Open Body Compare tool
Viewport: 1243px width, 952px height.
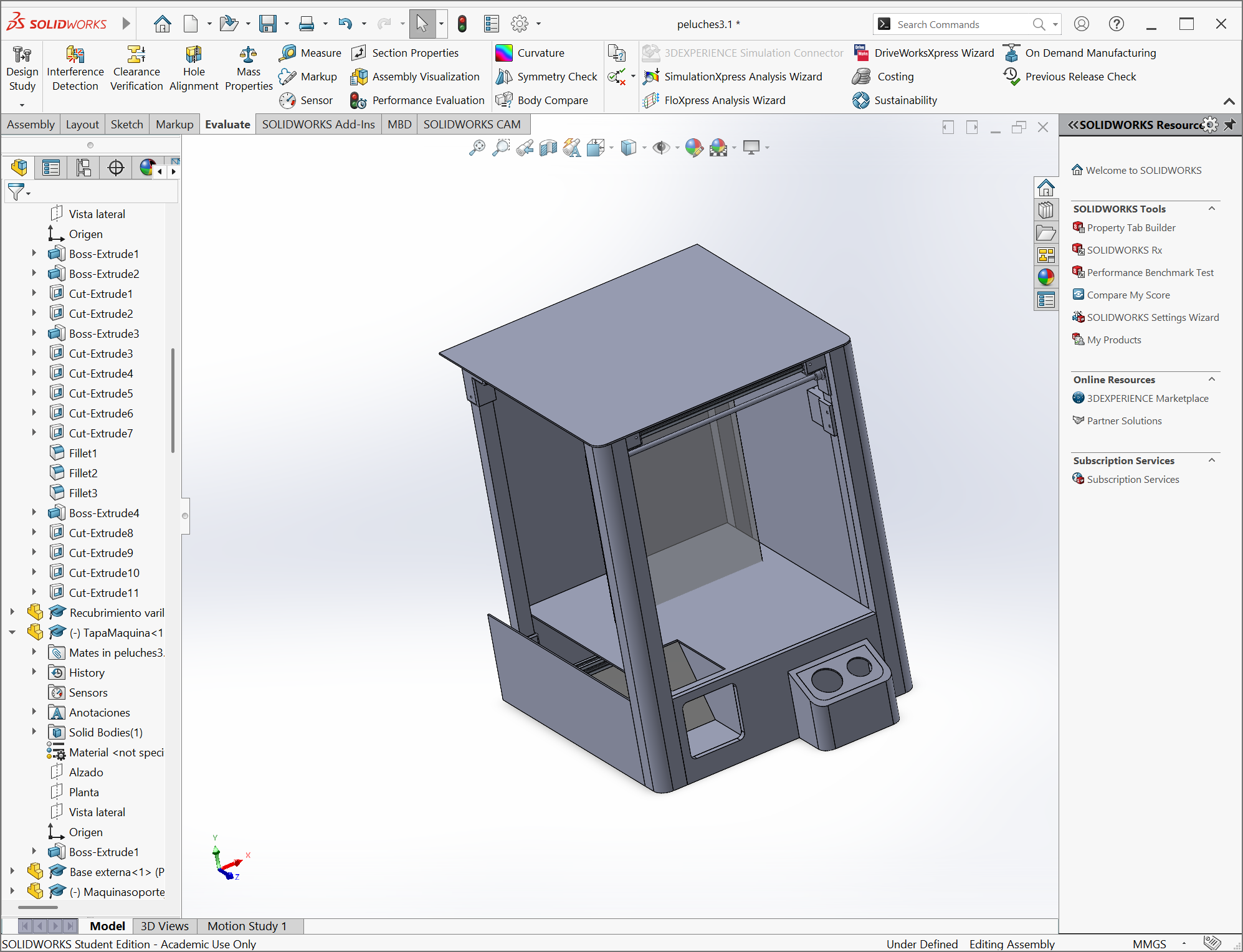(542, 100)
